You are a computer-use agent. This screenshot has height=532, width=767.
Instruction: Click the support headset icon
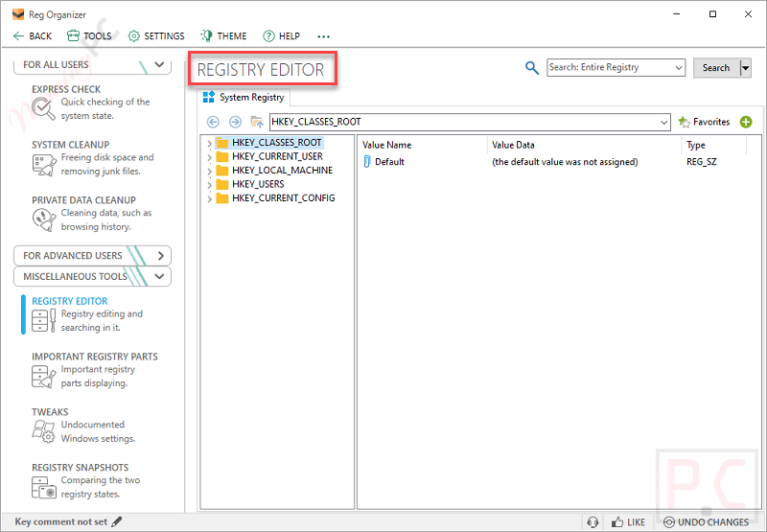click(593, 522)
